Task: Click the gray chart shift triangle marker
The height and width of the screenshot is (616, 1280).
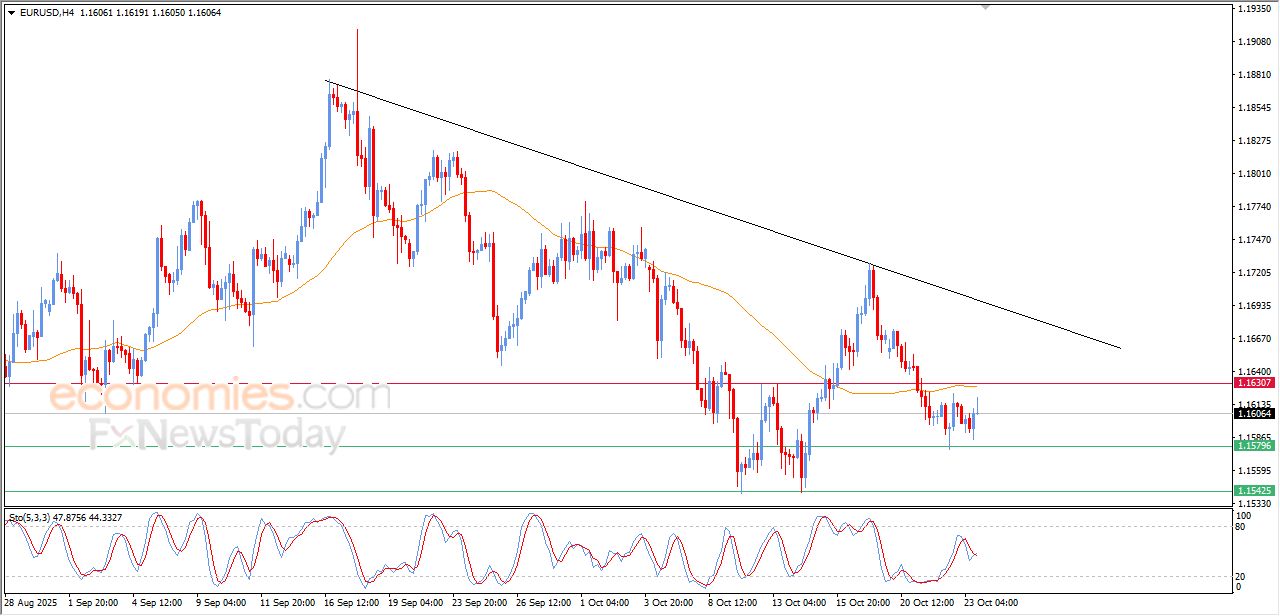Action: click(986, 7)
